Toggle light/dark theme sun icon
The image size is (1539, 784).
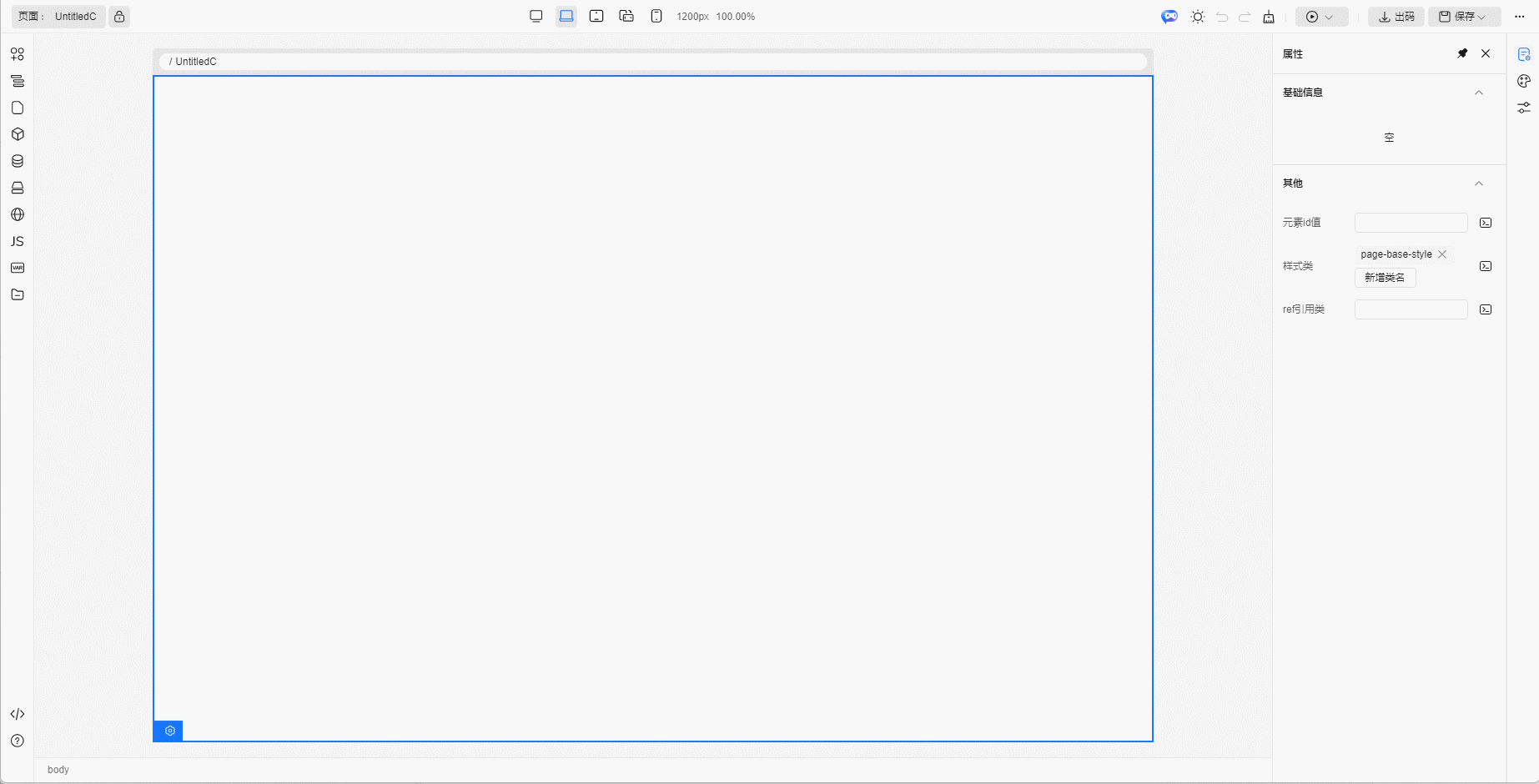1198,17
